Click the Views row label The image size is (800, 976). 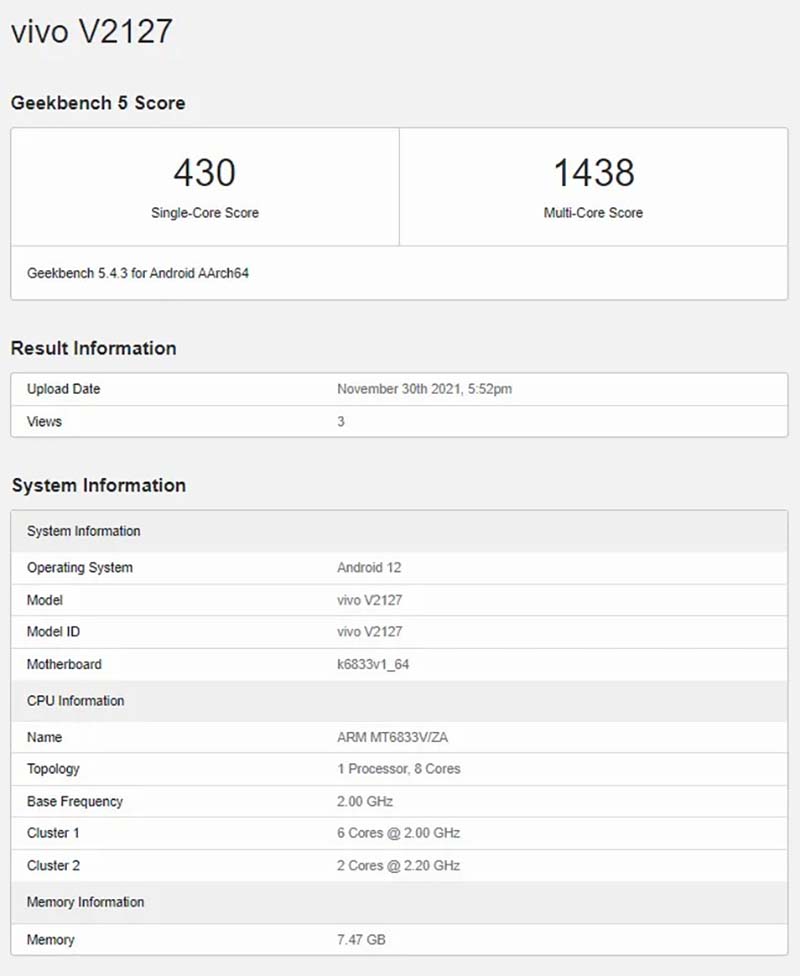(44, 421)
